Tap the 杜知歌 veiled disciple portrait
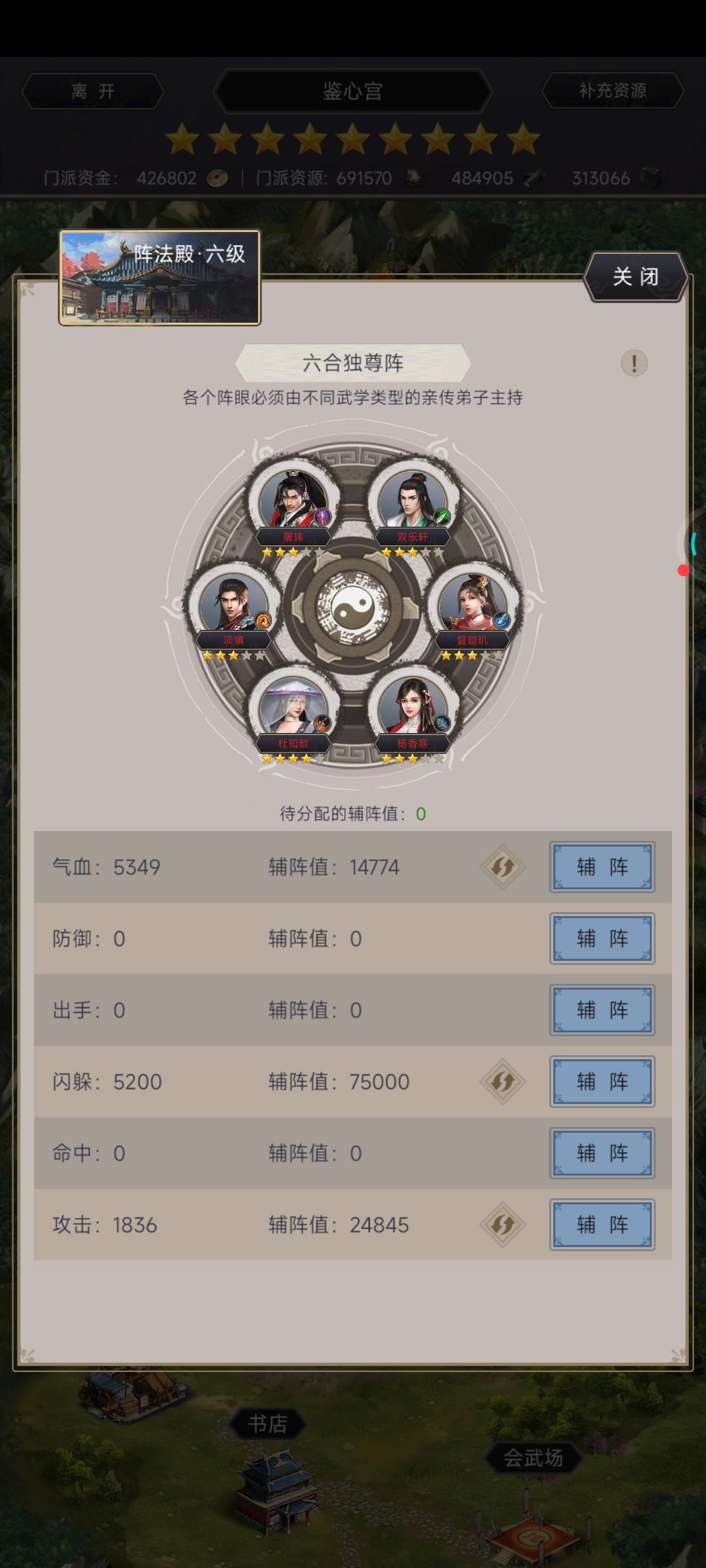The height and width of the screenshot is (1568, 706). point(293,708)
